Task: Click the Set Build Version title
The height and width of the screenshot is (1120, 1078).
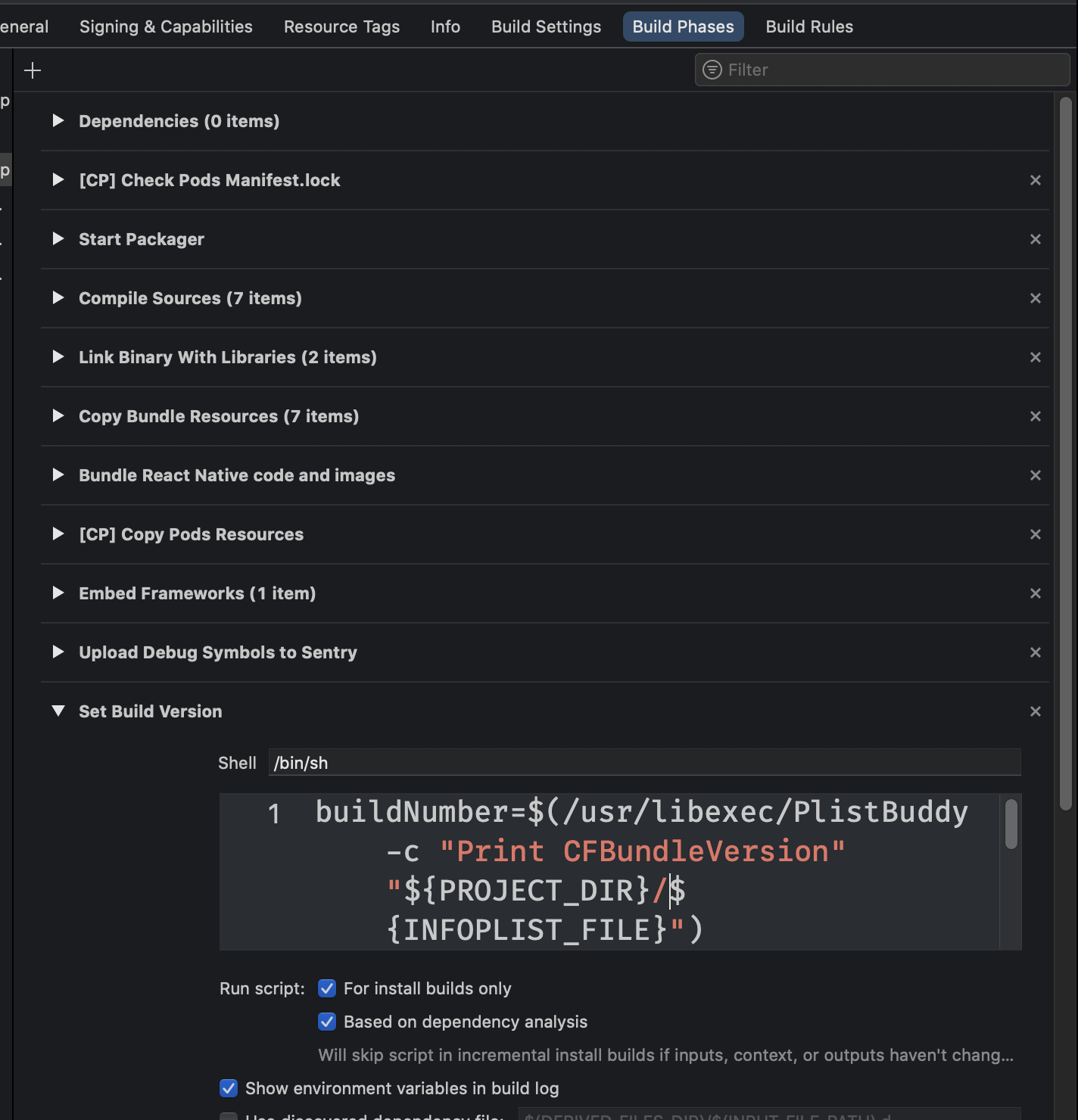Action: click(151, 711)
